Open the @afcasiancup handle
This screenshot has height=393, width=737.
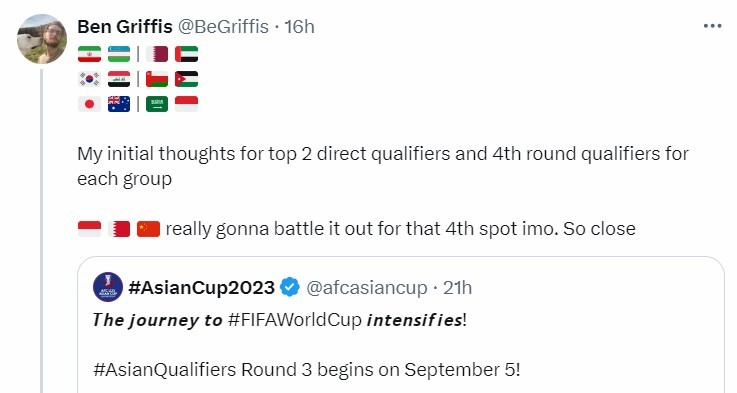click(367, 287)
